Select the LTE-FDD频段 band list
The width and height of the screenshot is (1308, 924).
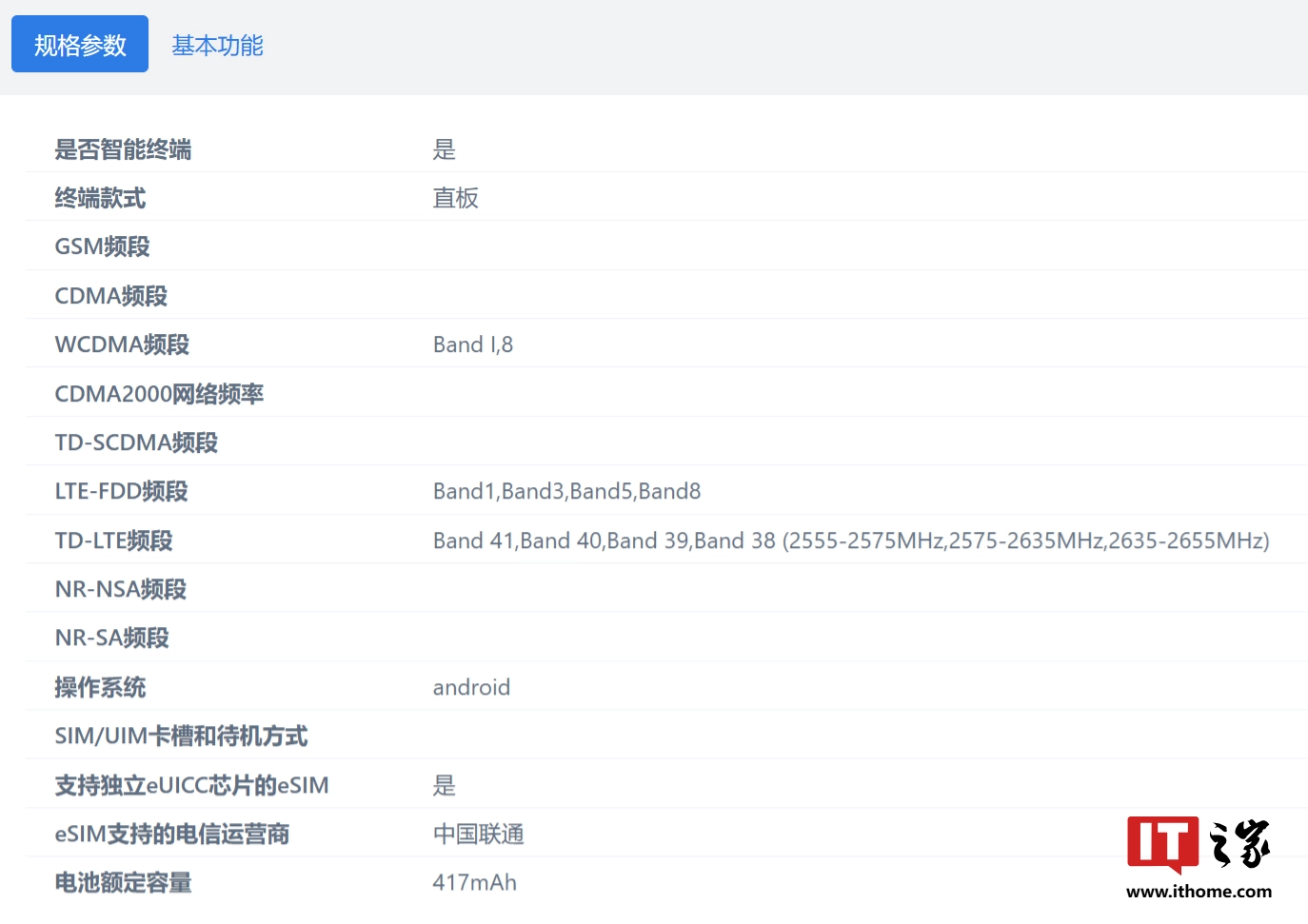pyautogui.click(x=566, y=491)
